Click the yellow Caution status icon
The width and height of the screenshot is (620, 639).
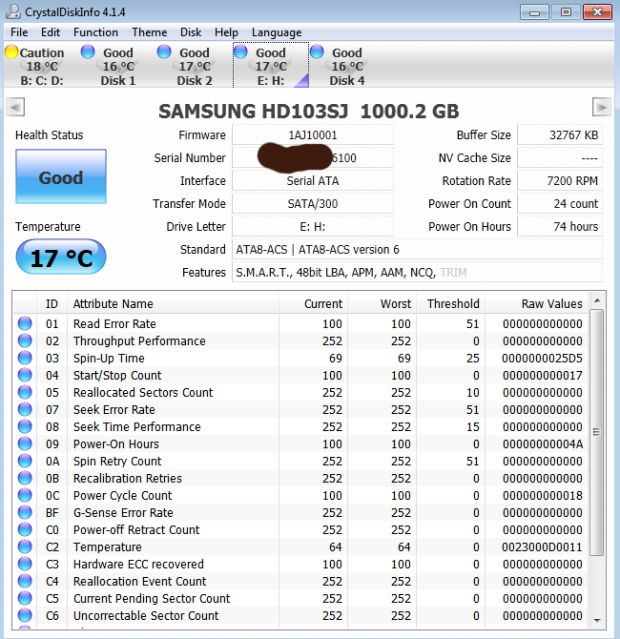(12, 52)
